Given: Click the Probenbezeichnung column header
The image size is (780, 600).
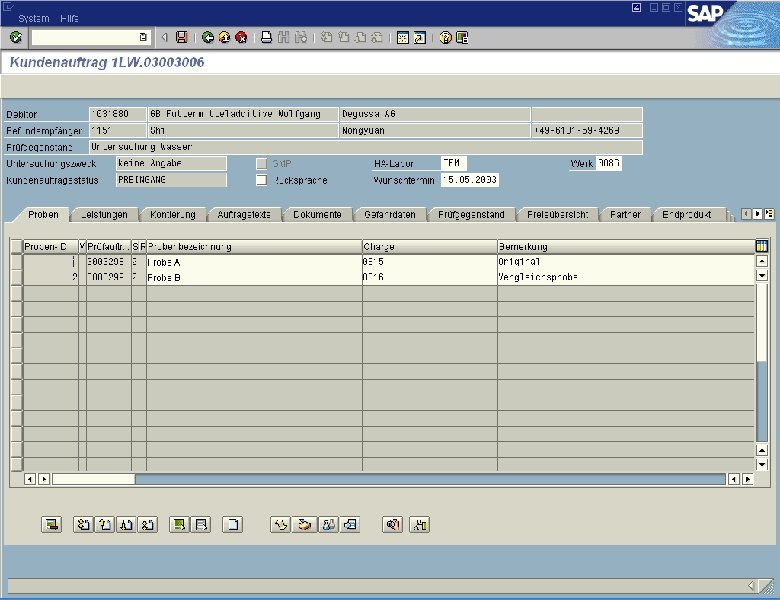Looking at the screenshot, I should pyautogui.click(x=254, y=246).
